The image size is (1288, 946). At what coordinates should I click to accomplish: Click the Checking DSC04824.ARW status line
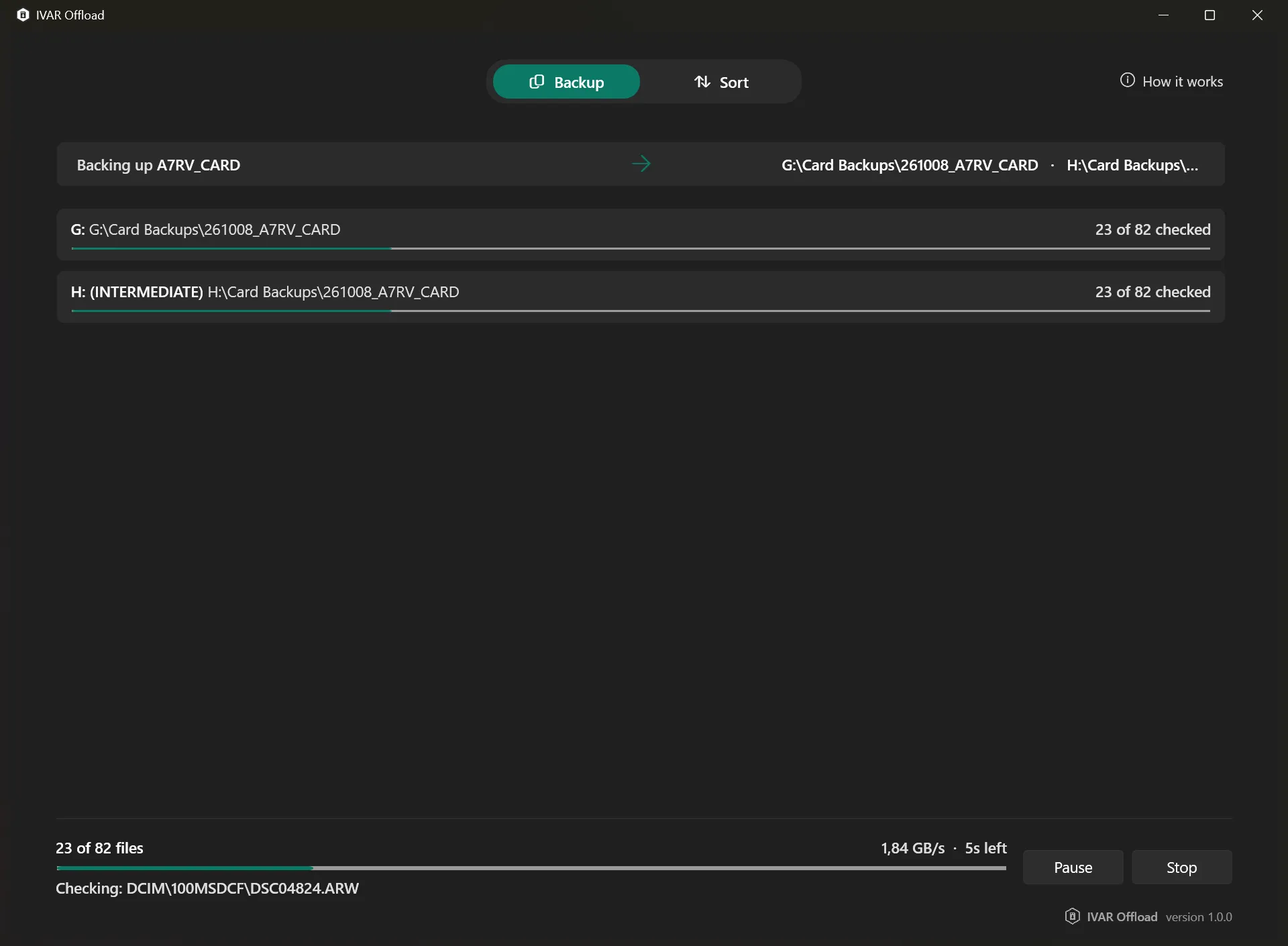tap(207, 888)
